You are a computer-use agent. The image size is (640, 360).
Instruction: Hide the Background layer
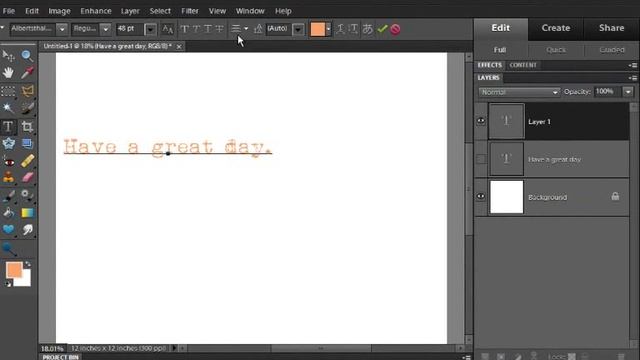tap(481, 196)
